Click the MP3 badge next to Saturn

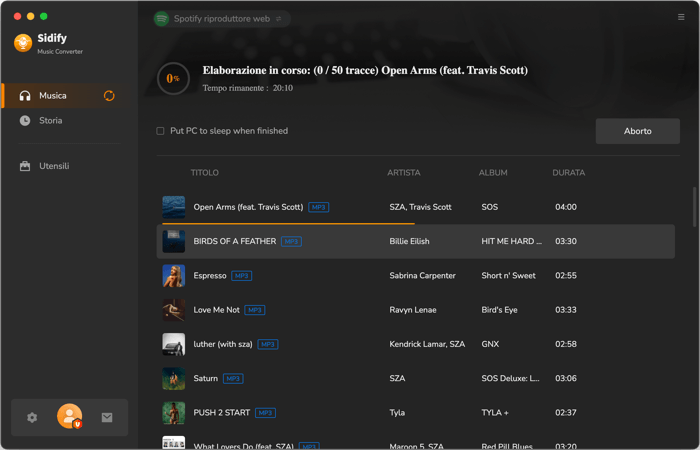[233, 379]
